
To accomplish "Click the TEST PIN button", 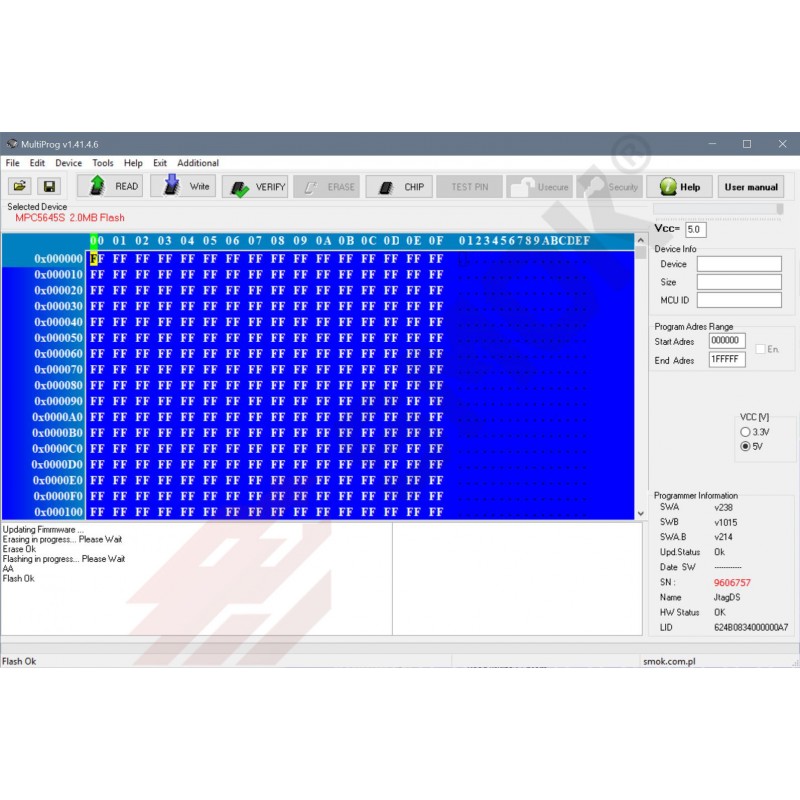I will (469, 187).
